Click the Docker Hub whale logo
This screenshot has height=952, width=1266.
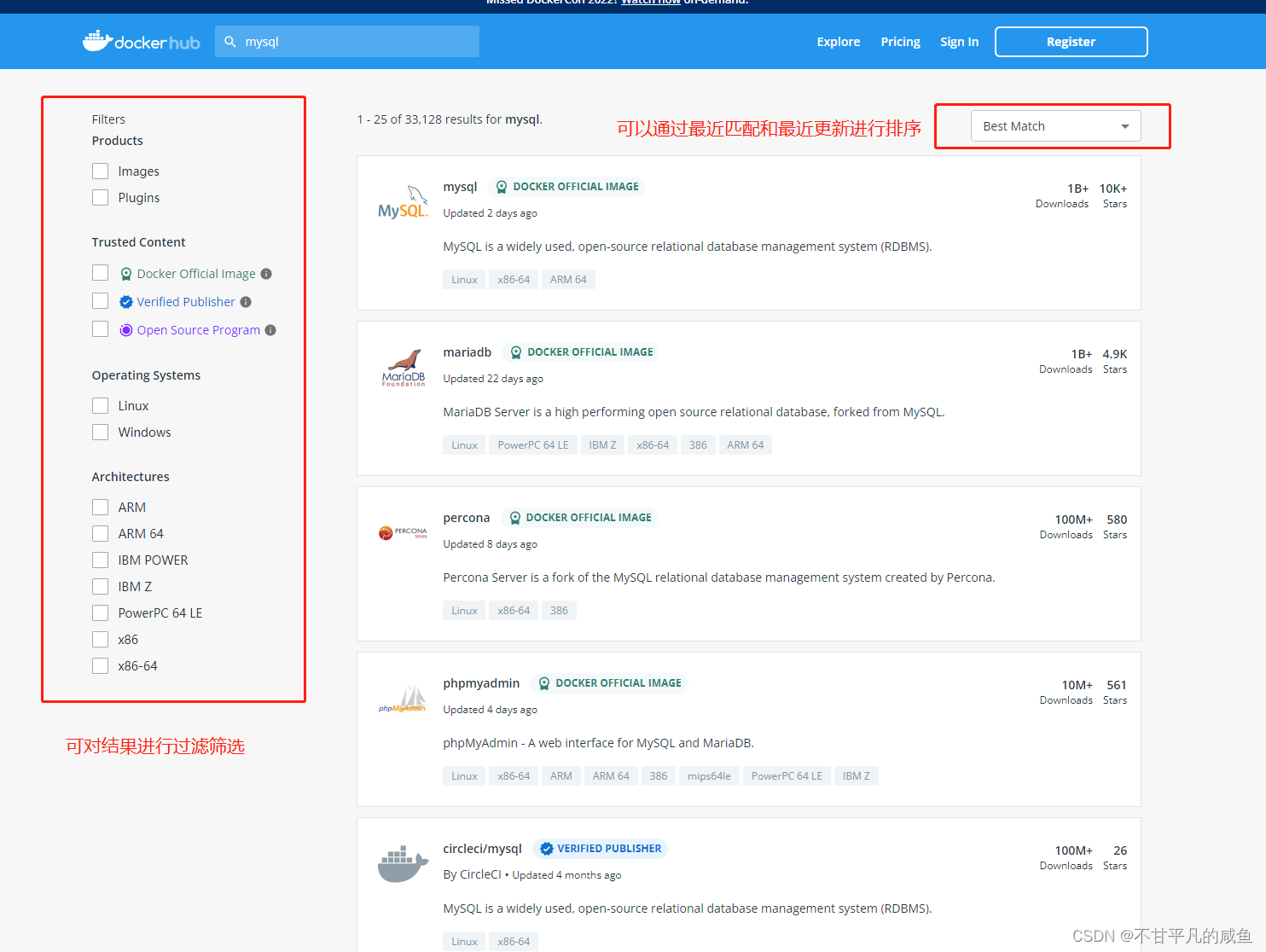click(141, 41)
